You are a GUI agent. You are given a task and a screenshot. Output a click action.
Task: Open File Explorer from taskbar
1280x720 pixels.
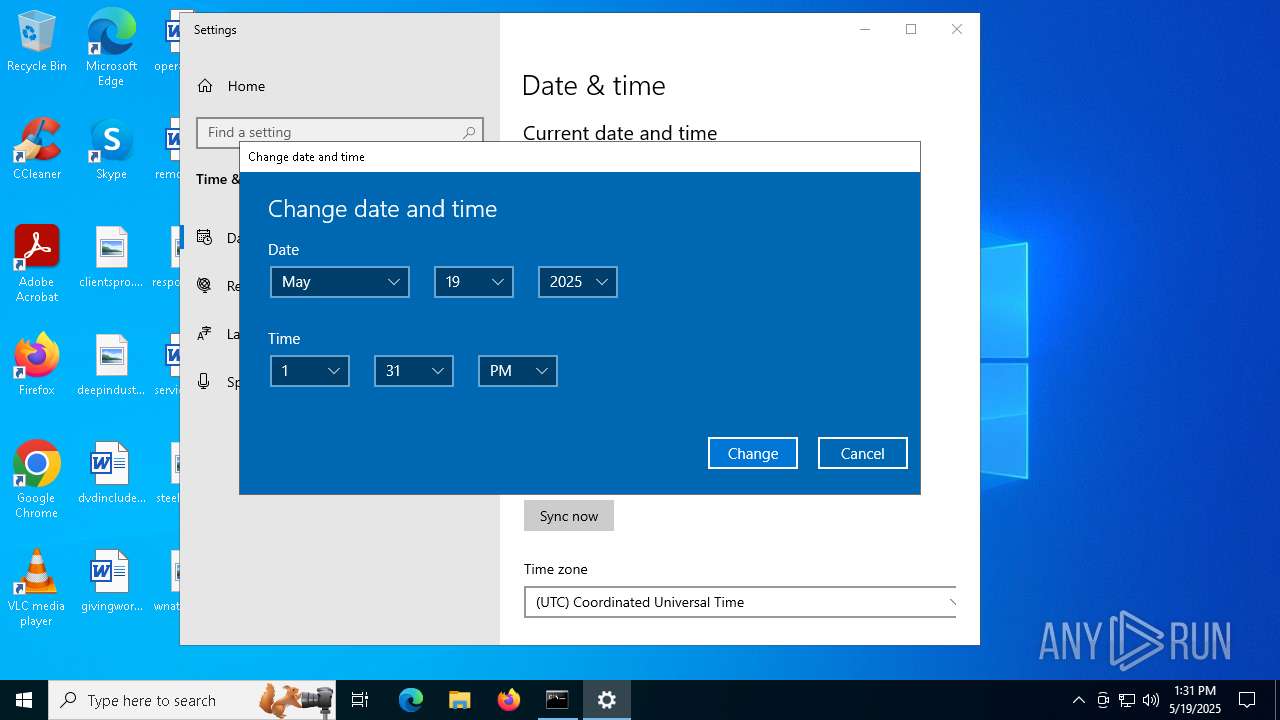459,700
